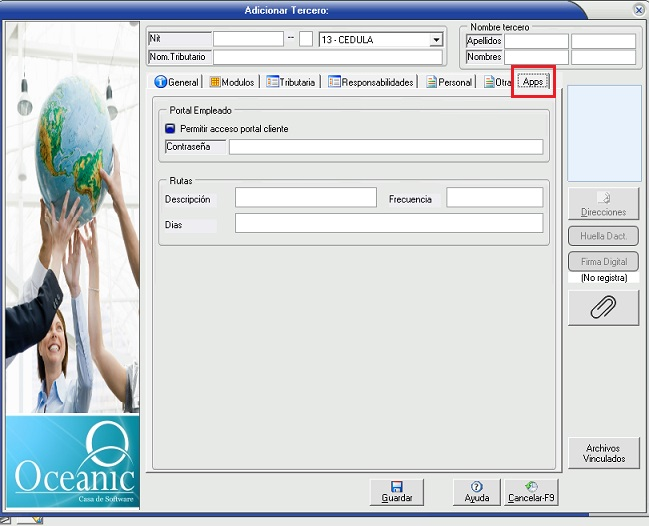Open the General tab with info icon

click(176, 82)
